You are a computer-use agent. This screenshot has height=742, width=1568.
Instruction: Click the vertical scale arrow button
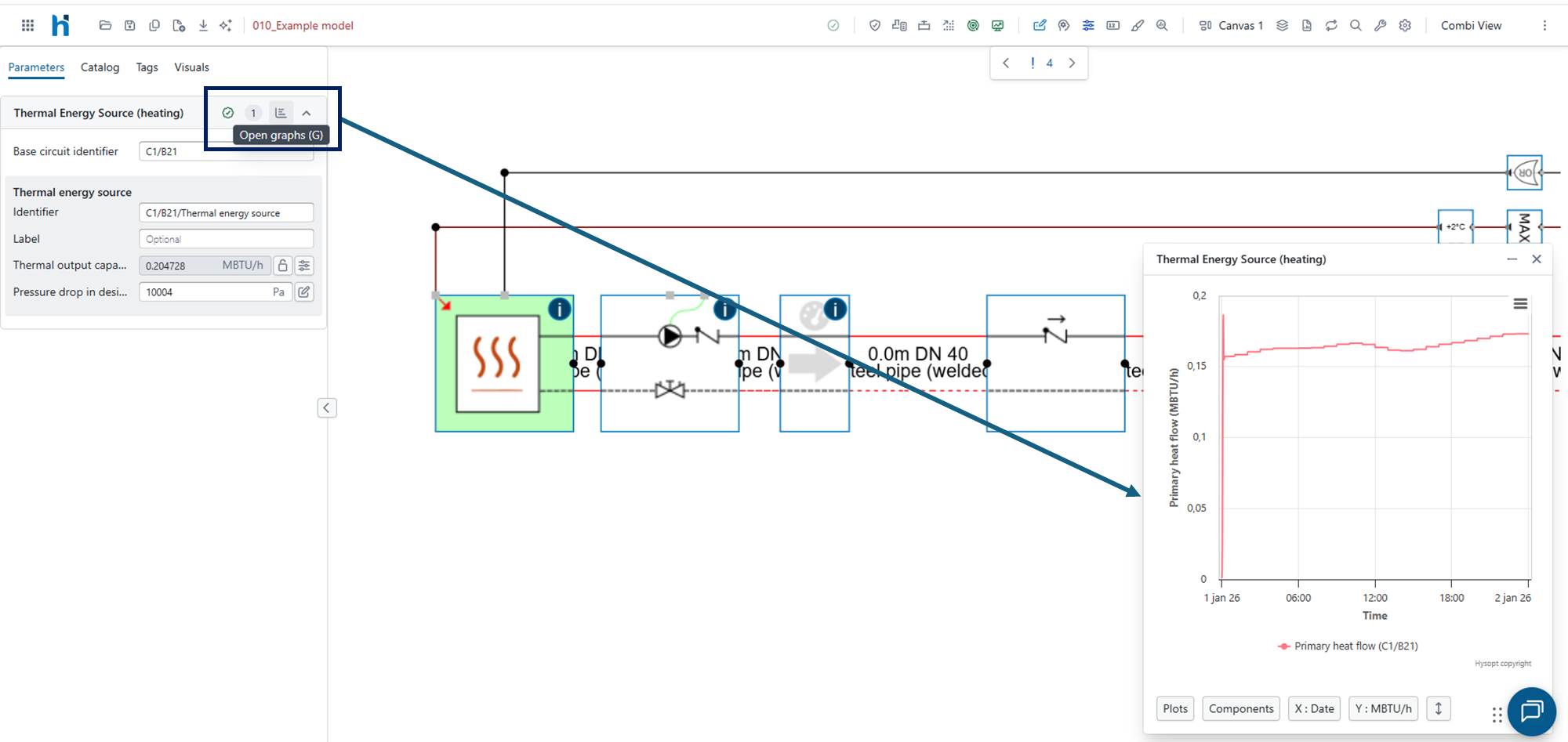pyautogui.click(x=1439, y=709)
